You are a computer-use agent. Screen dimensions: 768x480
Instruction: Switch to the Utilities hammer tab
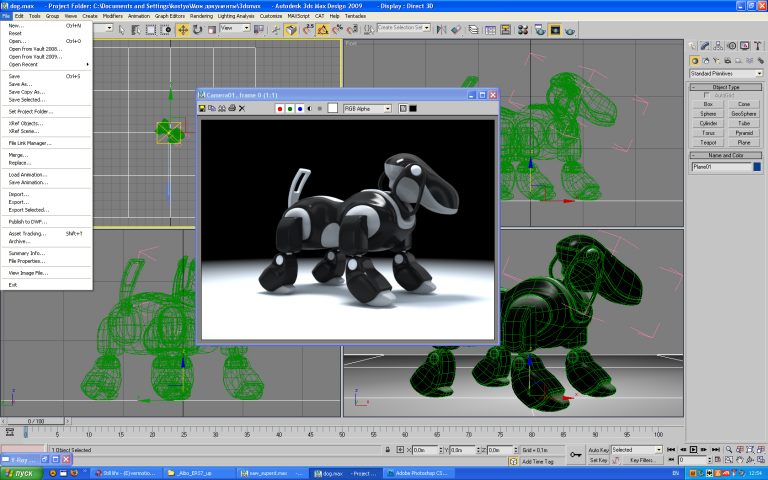click(x=757, y=46)
